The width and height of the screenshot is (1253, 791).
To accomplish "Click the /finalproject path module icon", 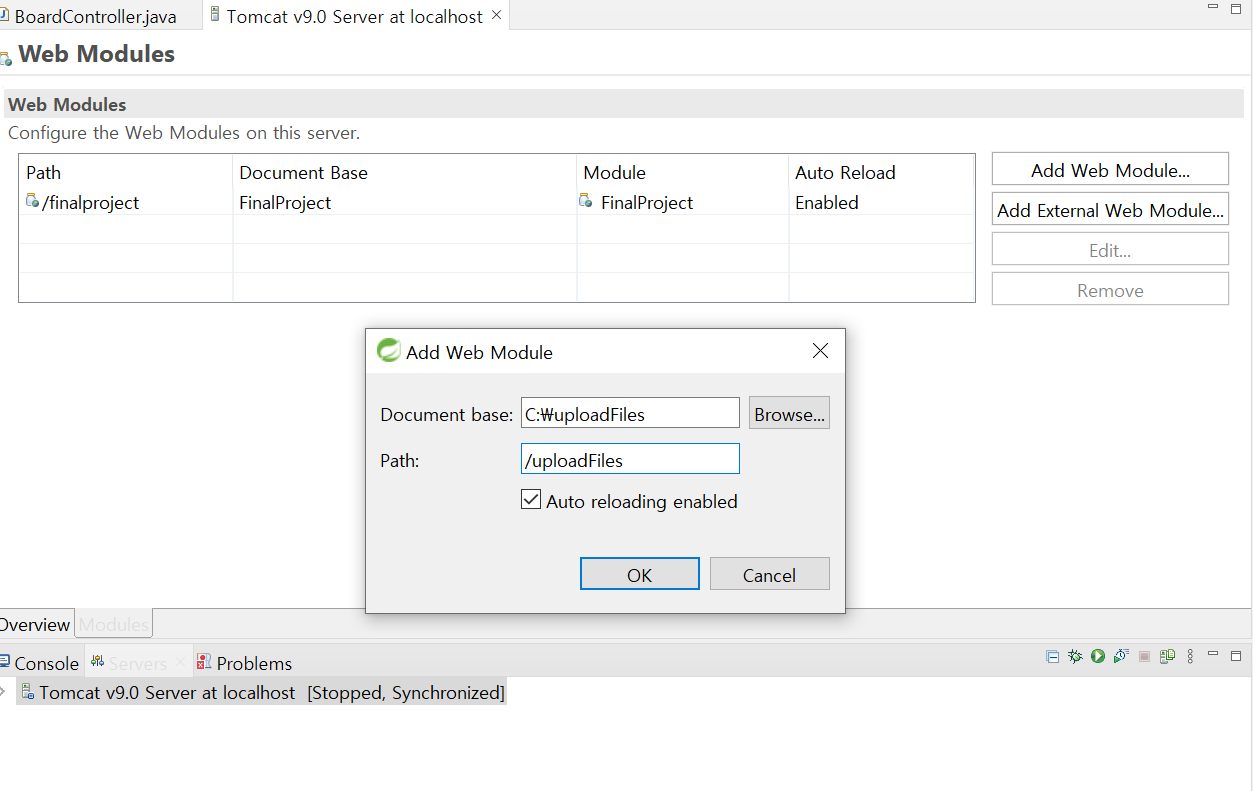I will pyautogui.click(x=32, y=201).
